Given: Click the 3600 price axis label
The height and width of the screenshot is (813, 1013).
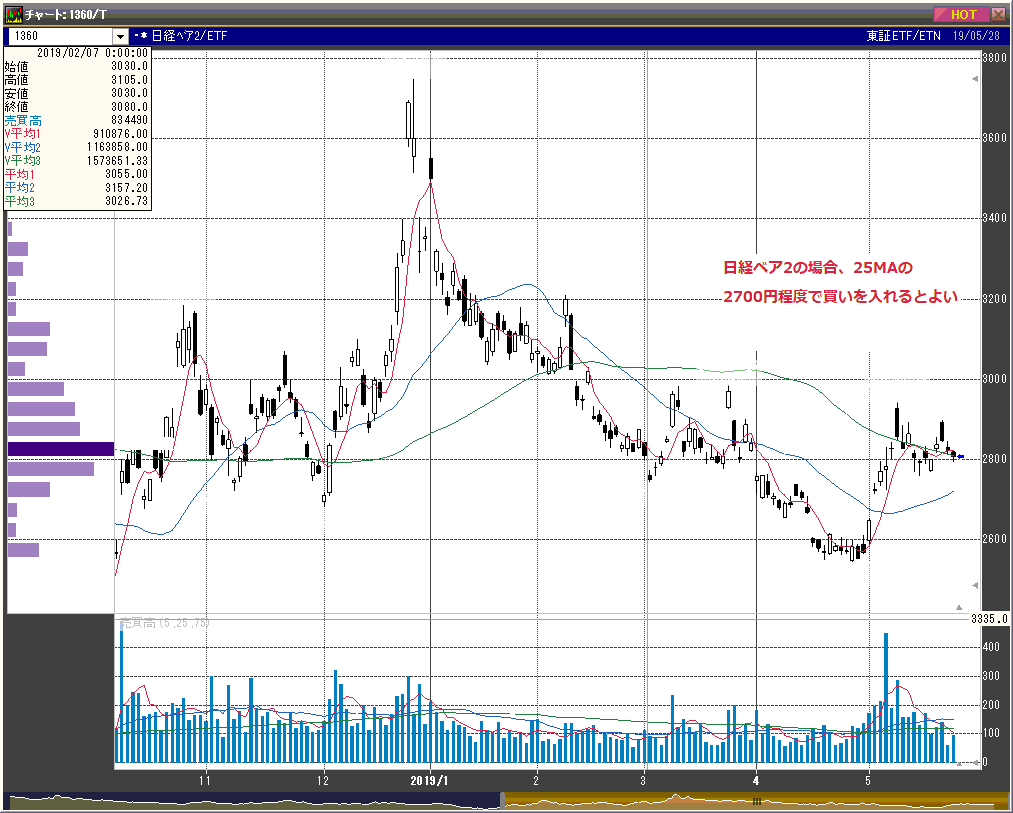Looking at the screenshot, I should 994,138.
